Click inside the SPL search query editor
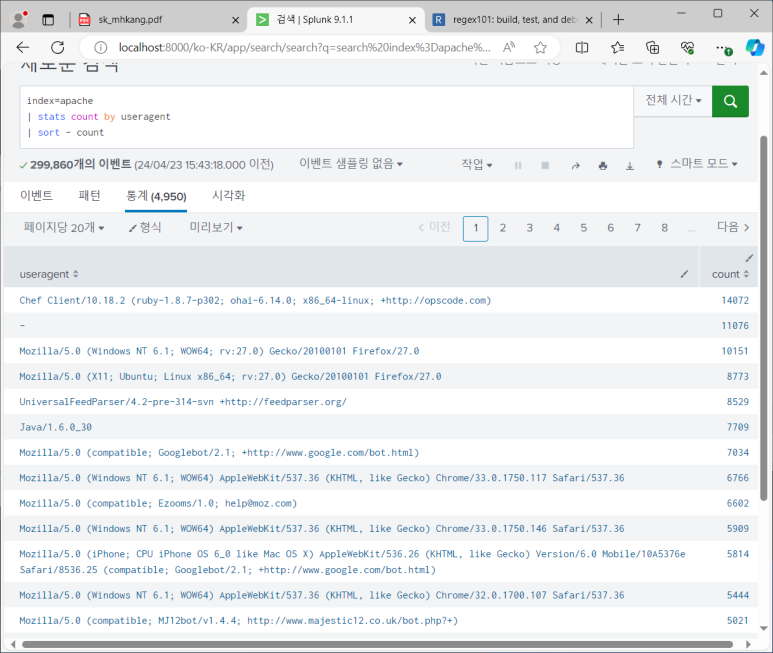 tap(326, 117)
